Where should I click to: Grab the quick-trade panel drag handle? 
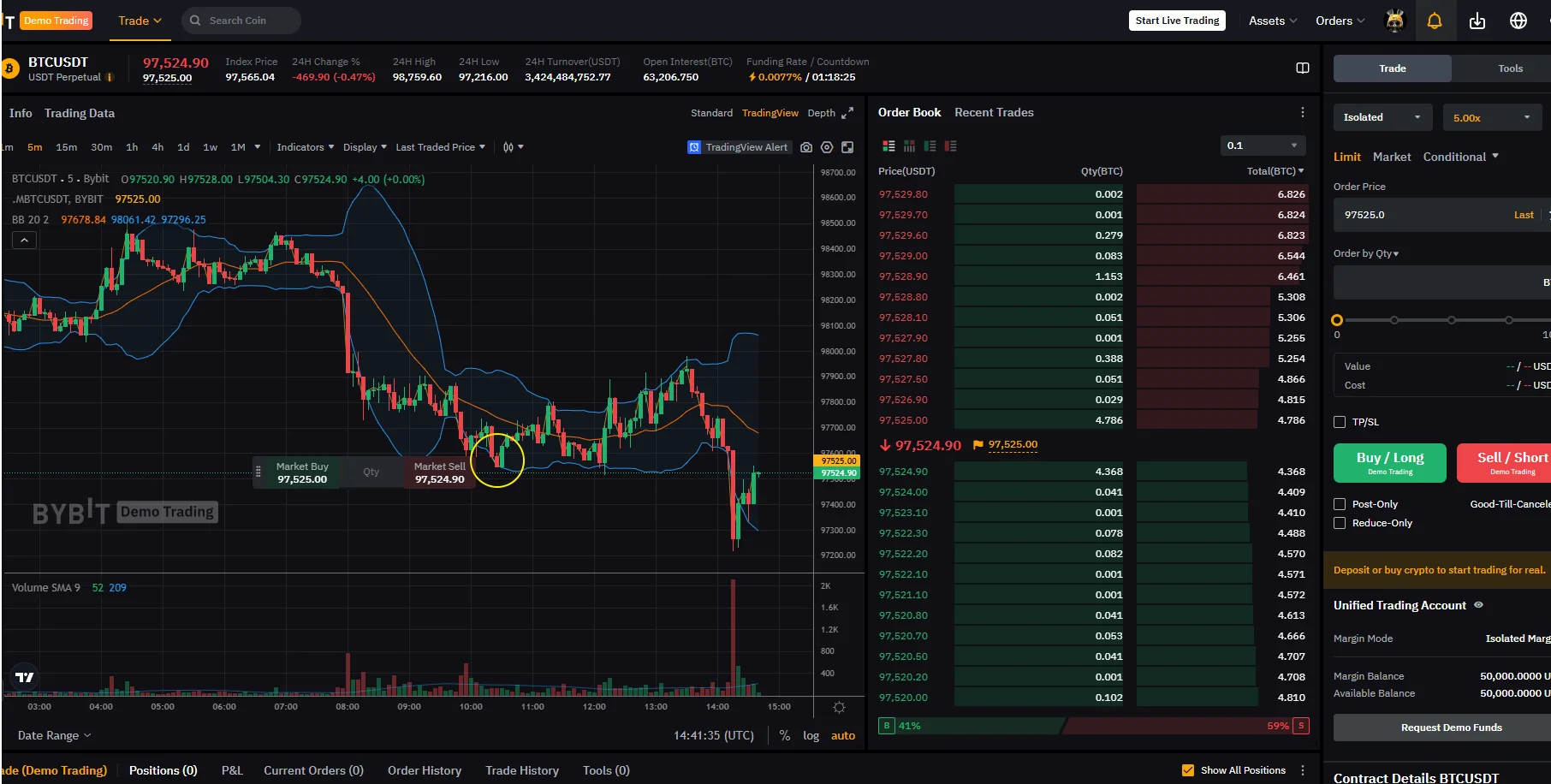tap(258, 472)
